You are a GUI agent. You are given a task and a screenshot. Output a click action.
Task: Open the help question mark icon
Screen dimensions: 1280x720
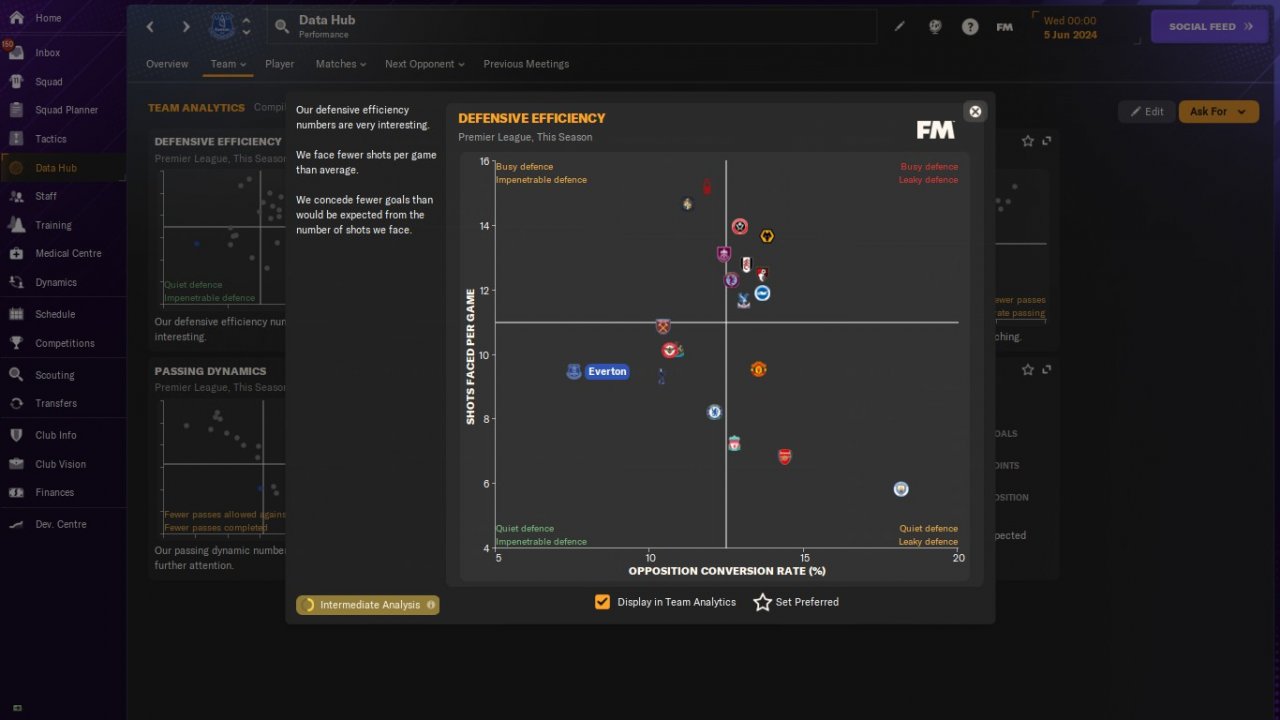pyautogui.click(x=970, y=27)
